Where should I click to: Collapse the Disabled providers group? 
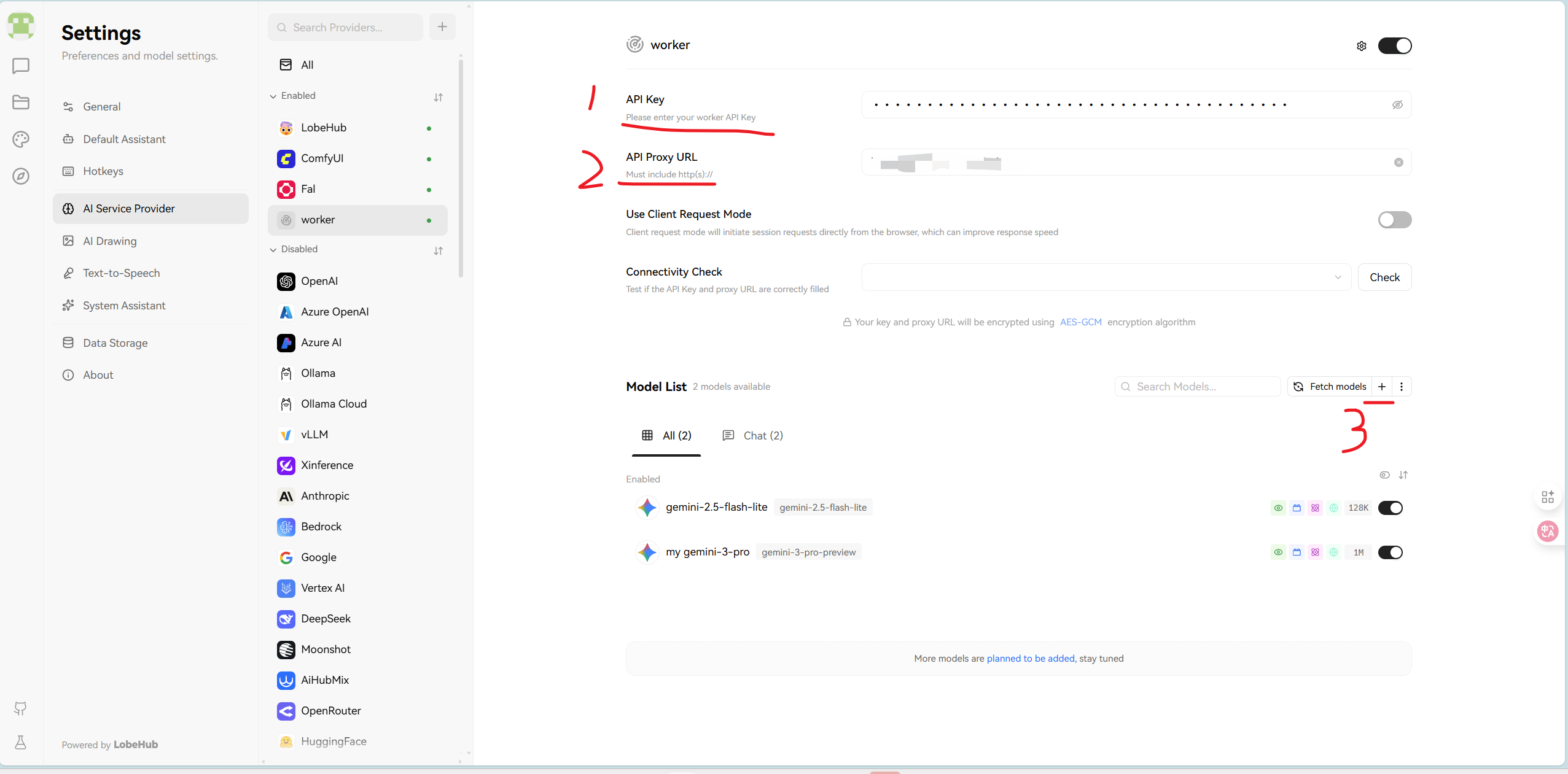274,250
